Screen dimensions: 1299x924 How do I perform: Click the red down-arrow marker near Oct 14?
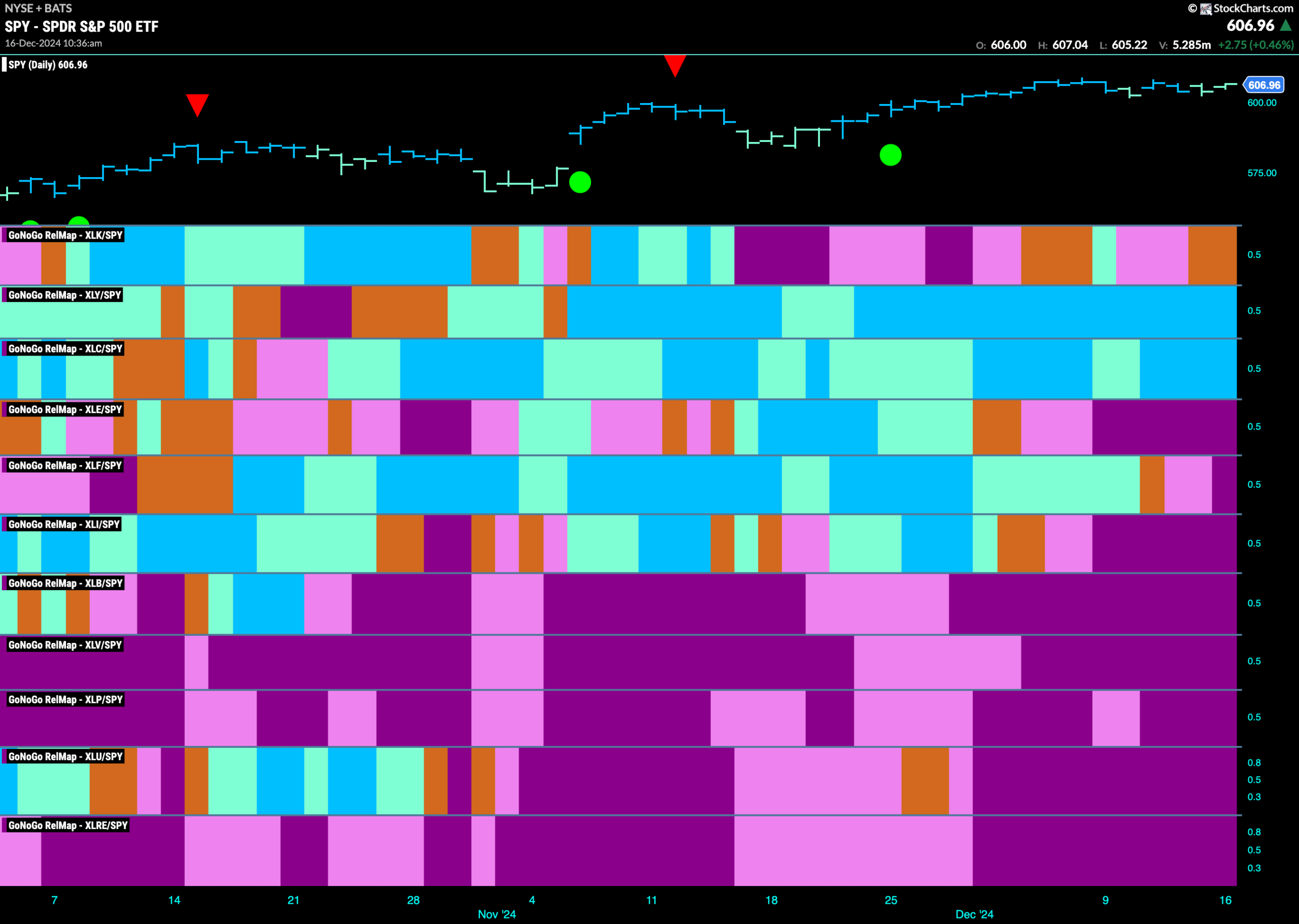[197, 105]
